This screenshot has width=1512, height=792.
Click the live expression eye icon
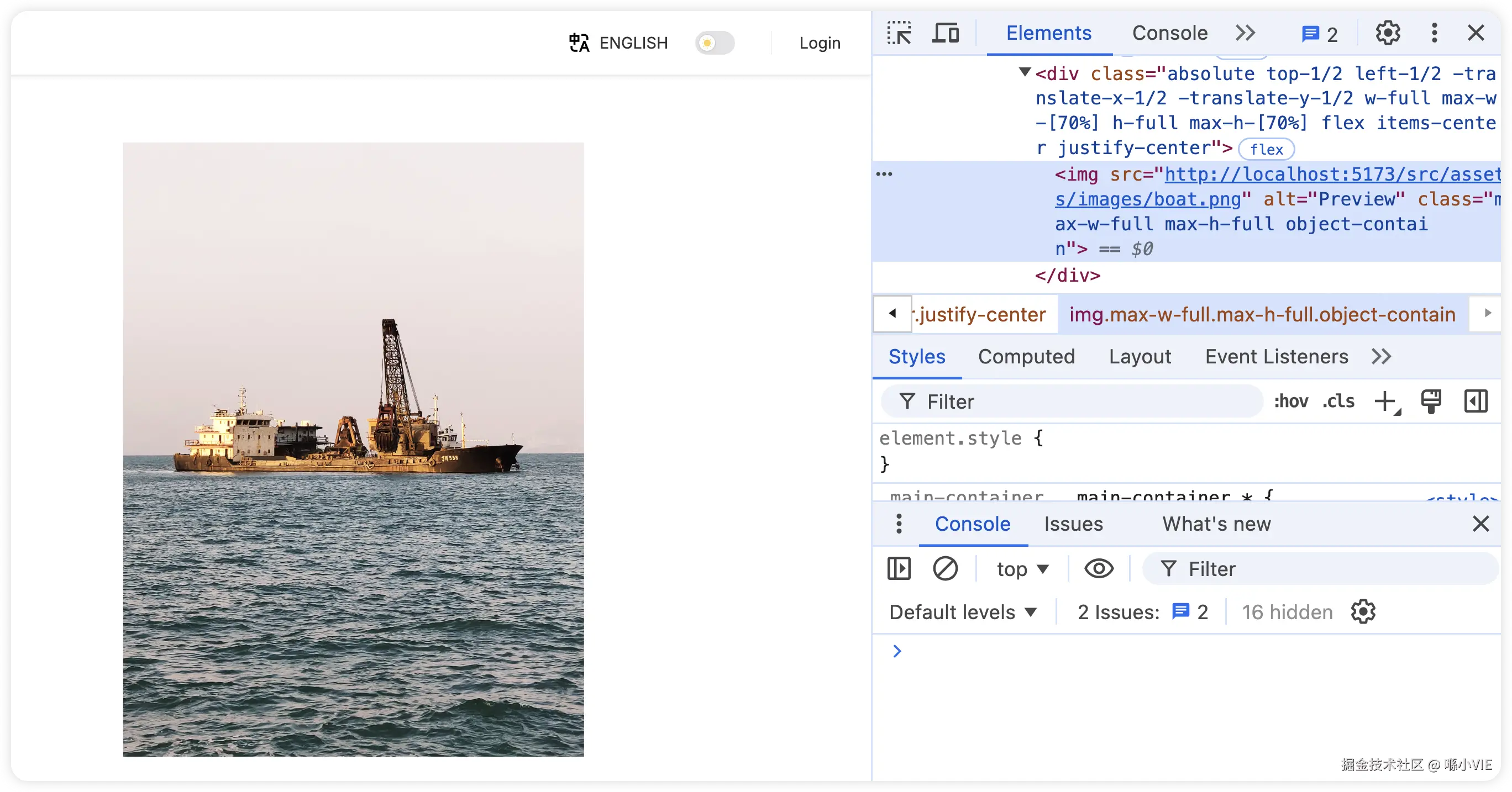point(1099,568)
